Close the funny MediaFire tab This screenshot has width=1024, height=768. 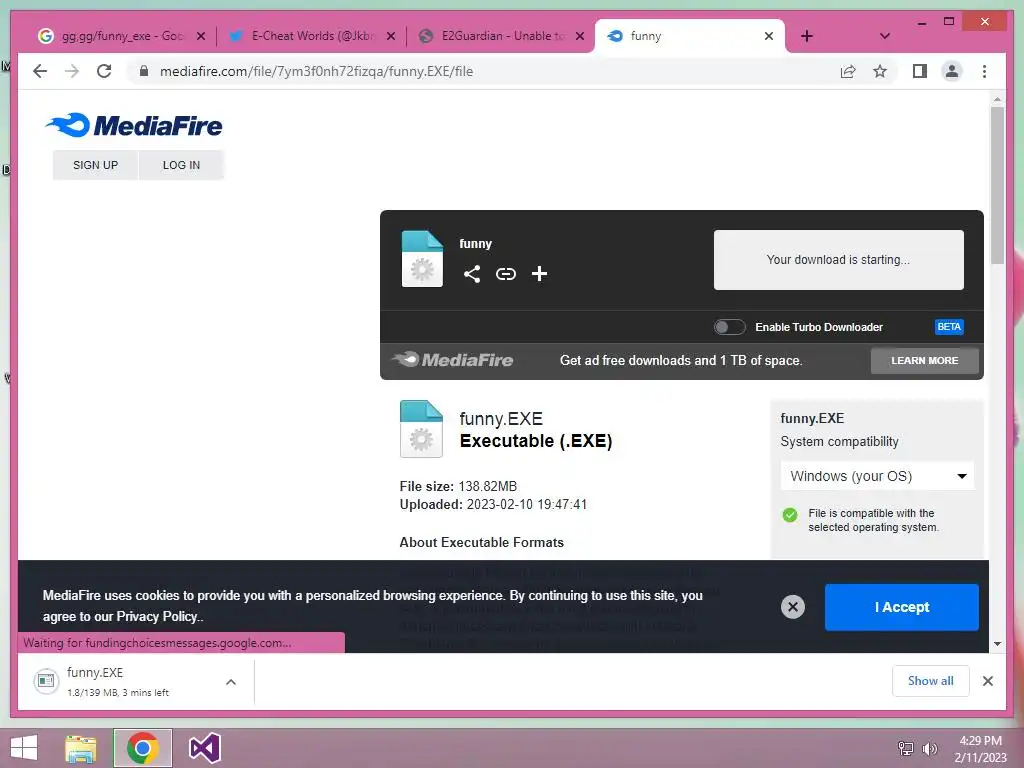click(x=769, y=36)
